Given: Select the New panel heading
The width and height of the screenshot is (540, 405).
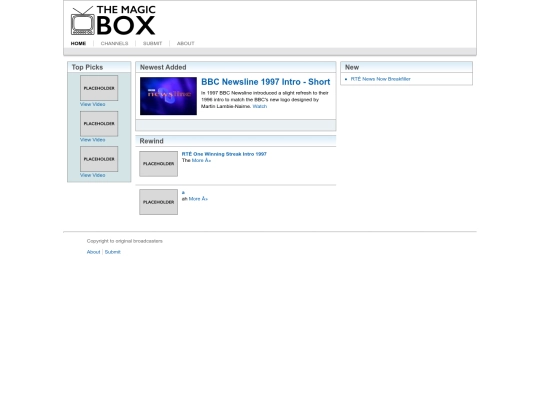Looking at the screenshot, I should coord(352,67).
